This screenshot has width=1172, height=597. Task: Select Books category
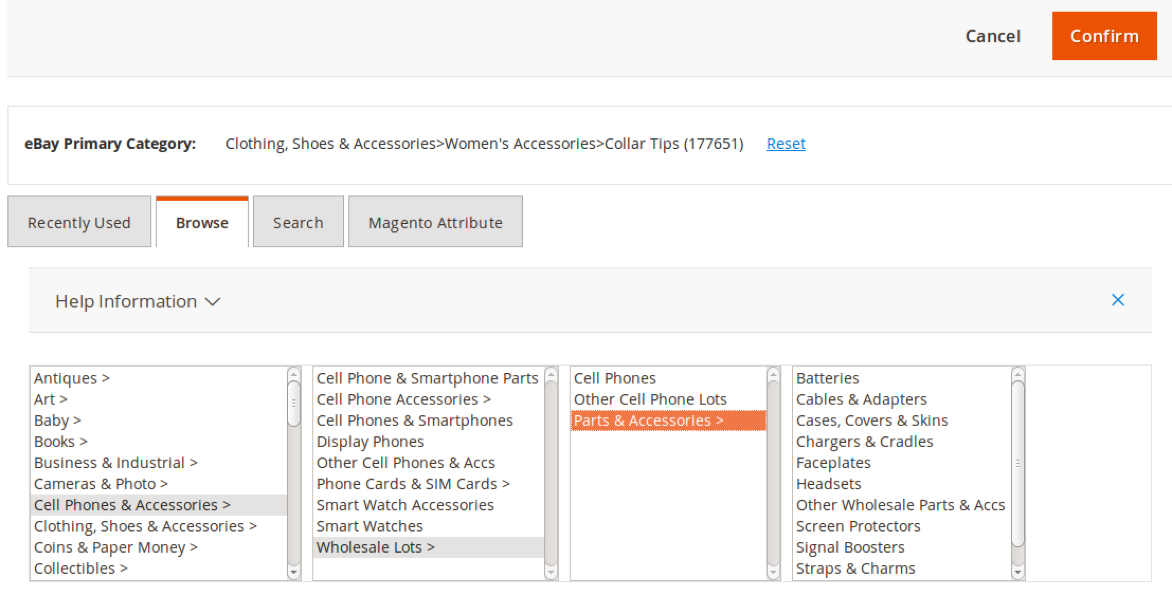(158, 442)
